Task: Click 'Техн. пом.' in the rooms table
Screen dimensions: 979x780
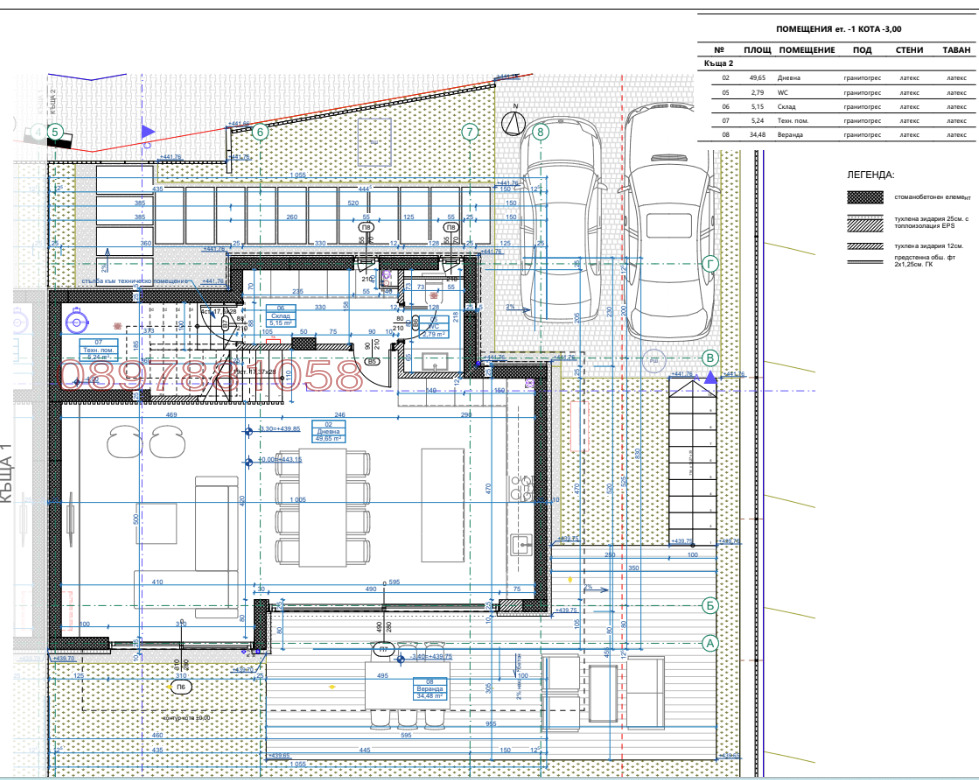Action: point(794,121)
